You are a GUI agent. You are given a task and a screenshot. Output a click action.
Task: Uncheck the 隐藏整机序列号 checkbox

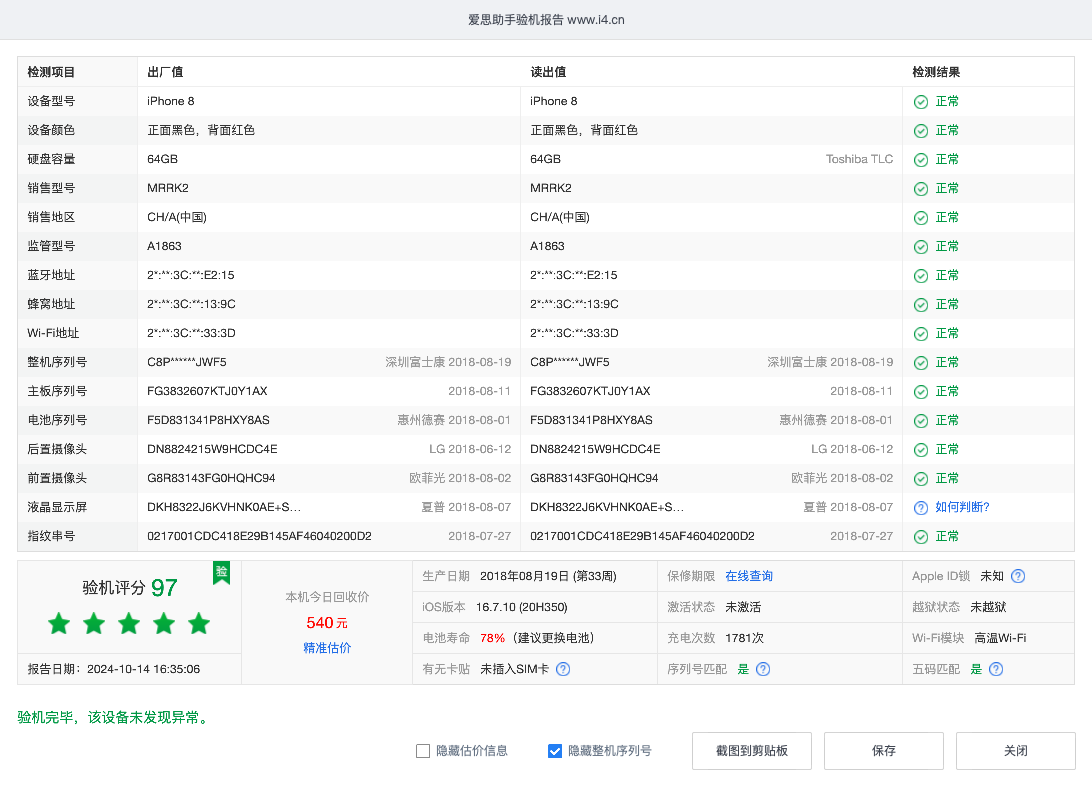[555, 751]
